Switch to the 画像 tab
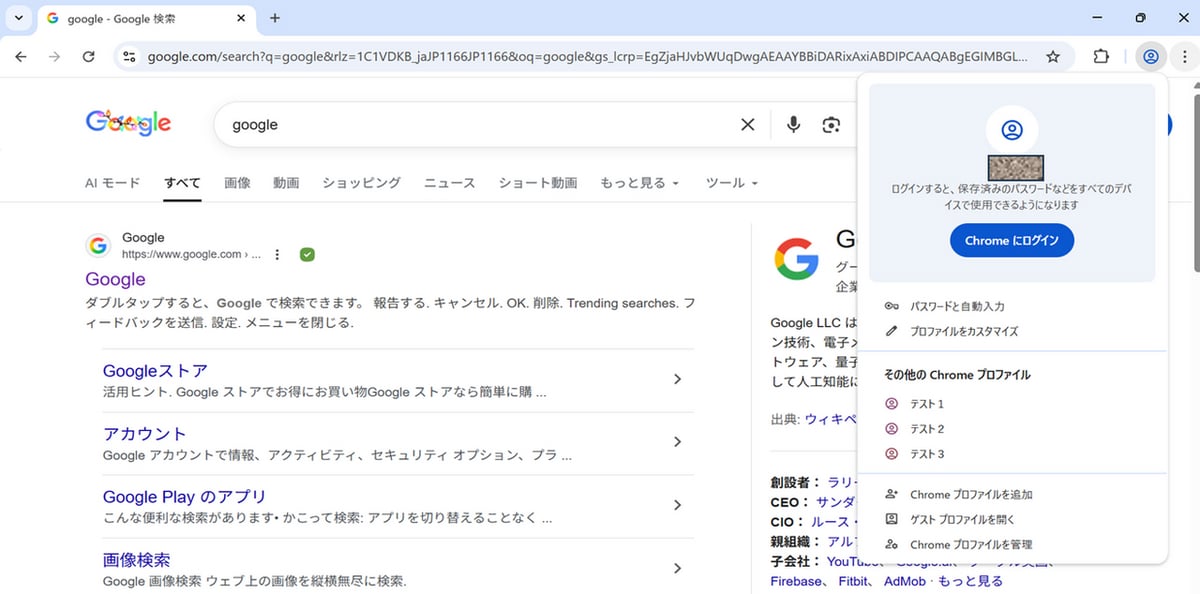The image size is (1200, 594). tap(237, 183)
